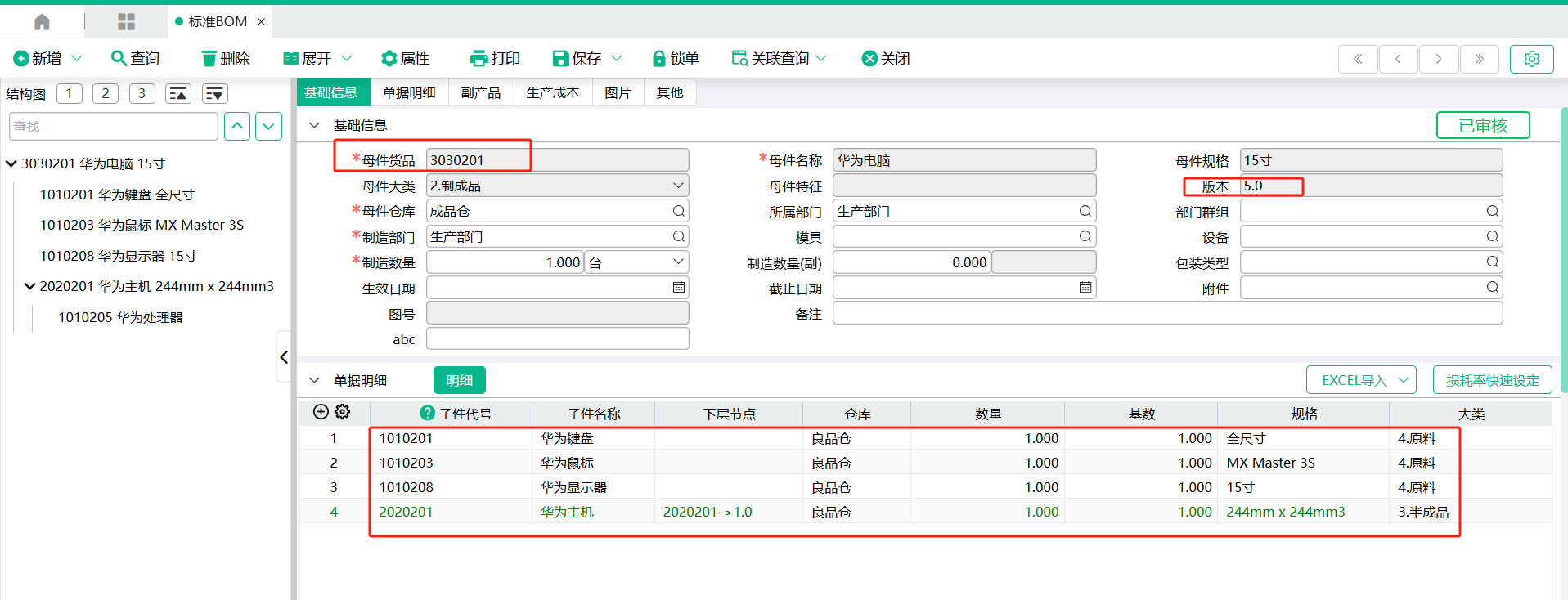Select 1010201 华为键盘 in tree
The height and width of the screenshot is (600, 1568).
pyautogui.click(x=117, y=195)
